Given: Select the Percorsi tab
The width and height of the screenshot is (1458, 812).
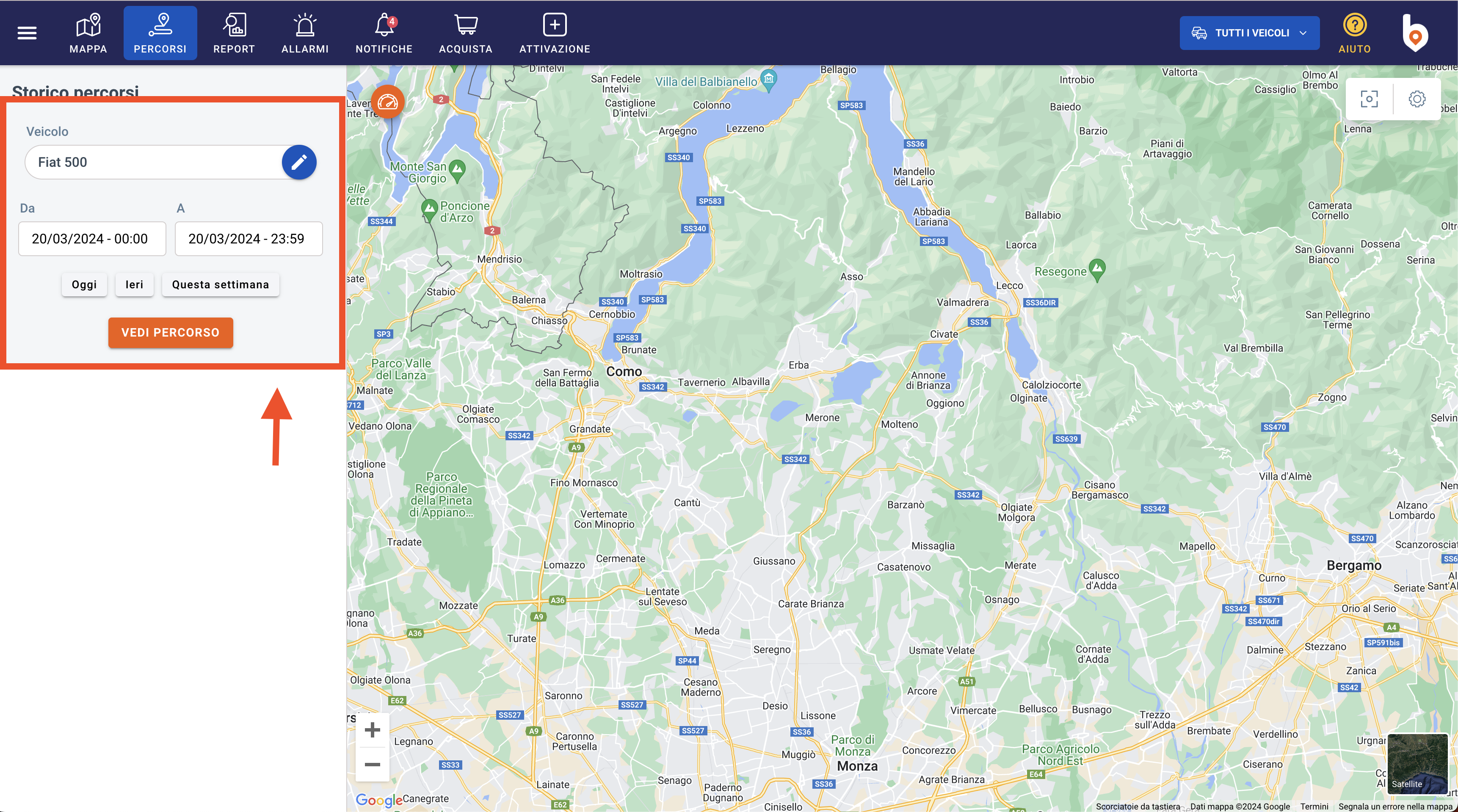Looking at the screenshot, I should point(160,33).
